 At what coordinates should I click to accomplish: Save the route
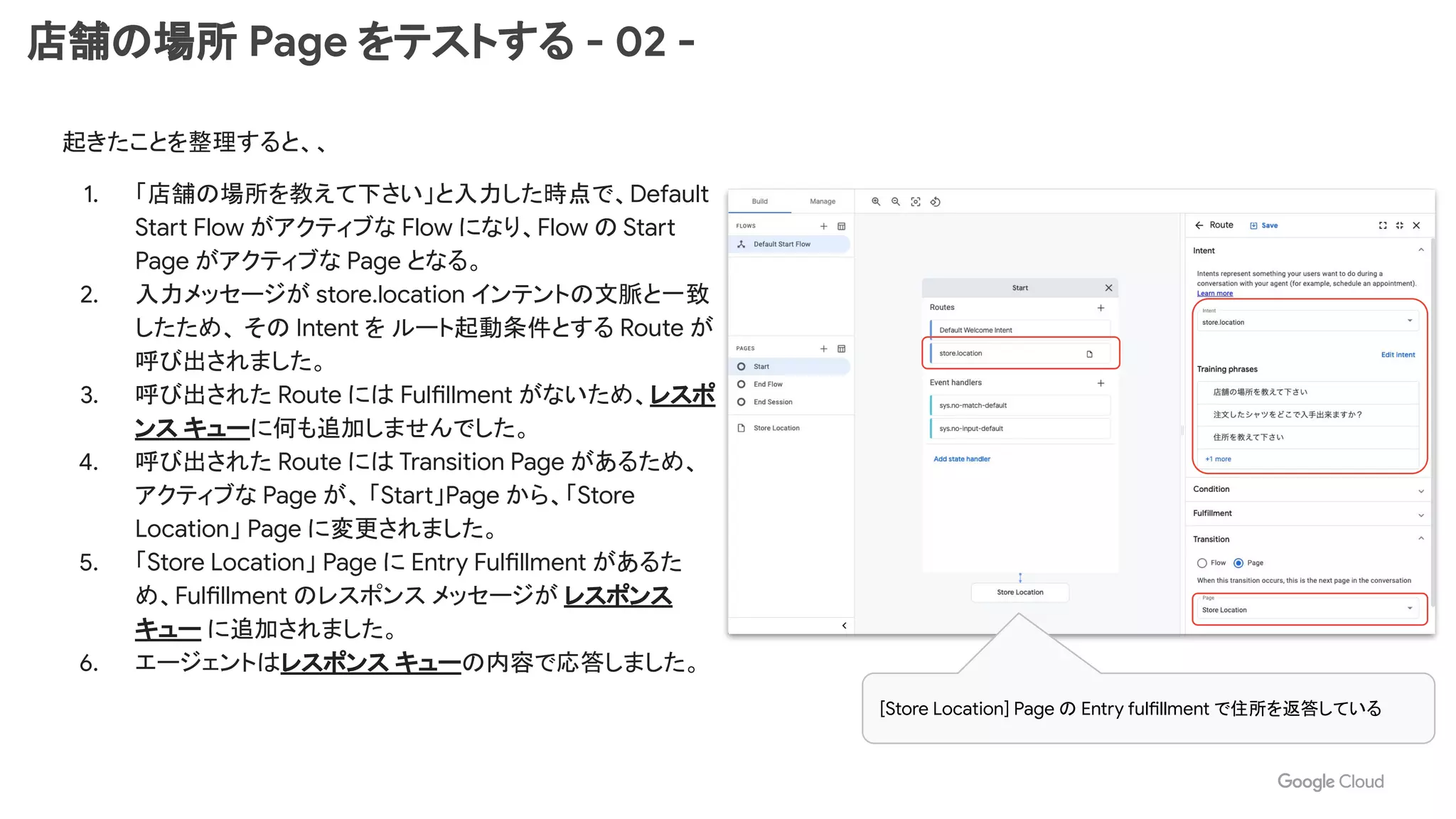click(1264, 225)
